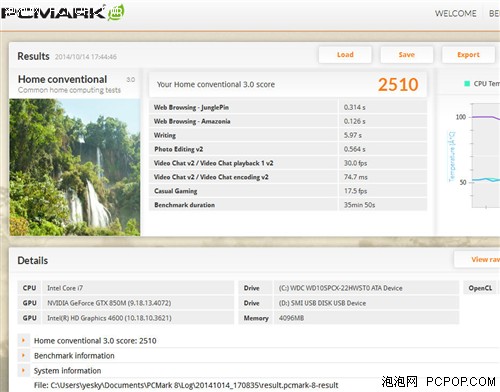Screen dimensions: 500x392
Task: Click SMI USB DISK drive entry
Action: pyautogui.click(x=366, y=303)
